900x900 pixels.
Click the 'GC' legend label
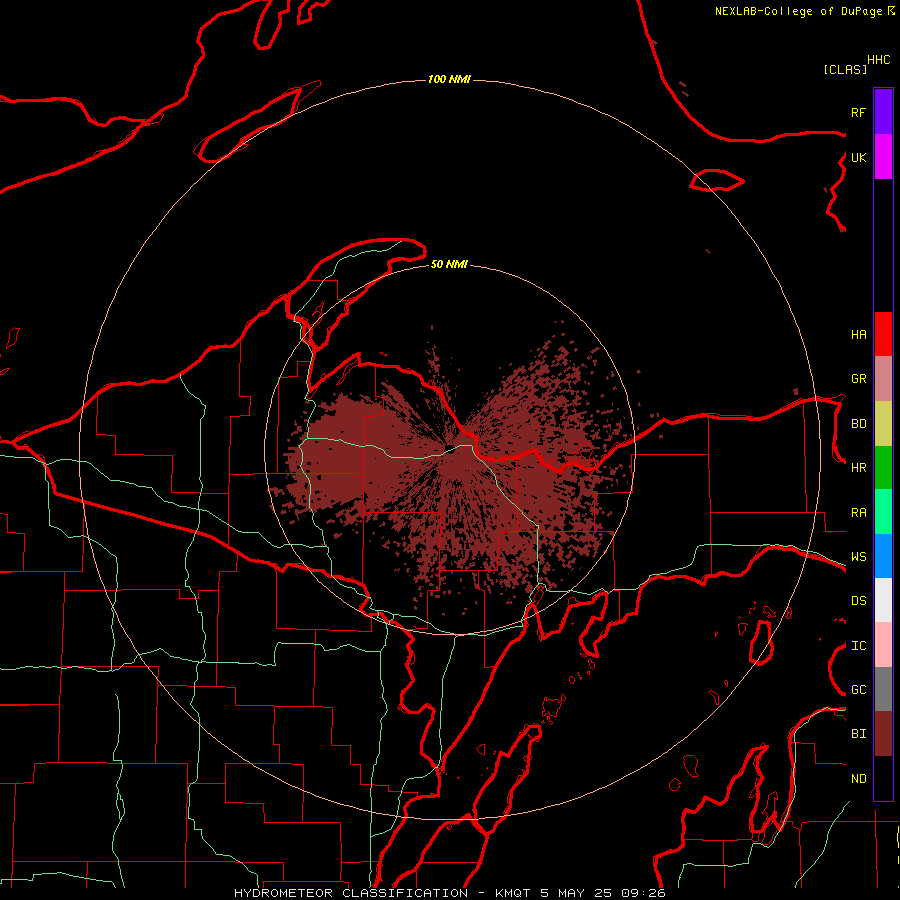858,690
